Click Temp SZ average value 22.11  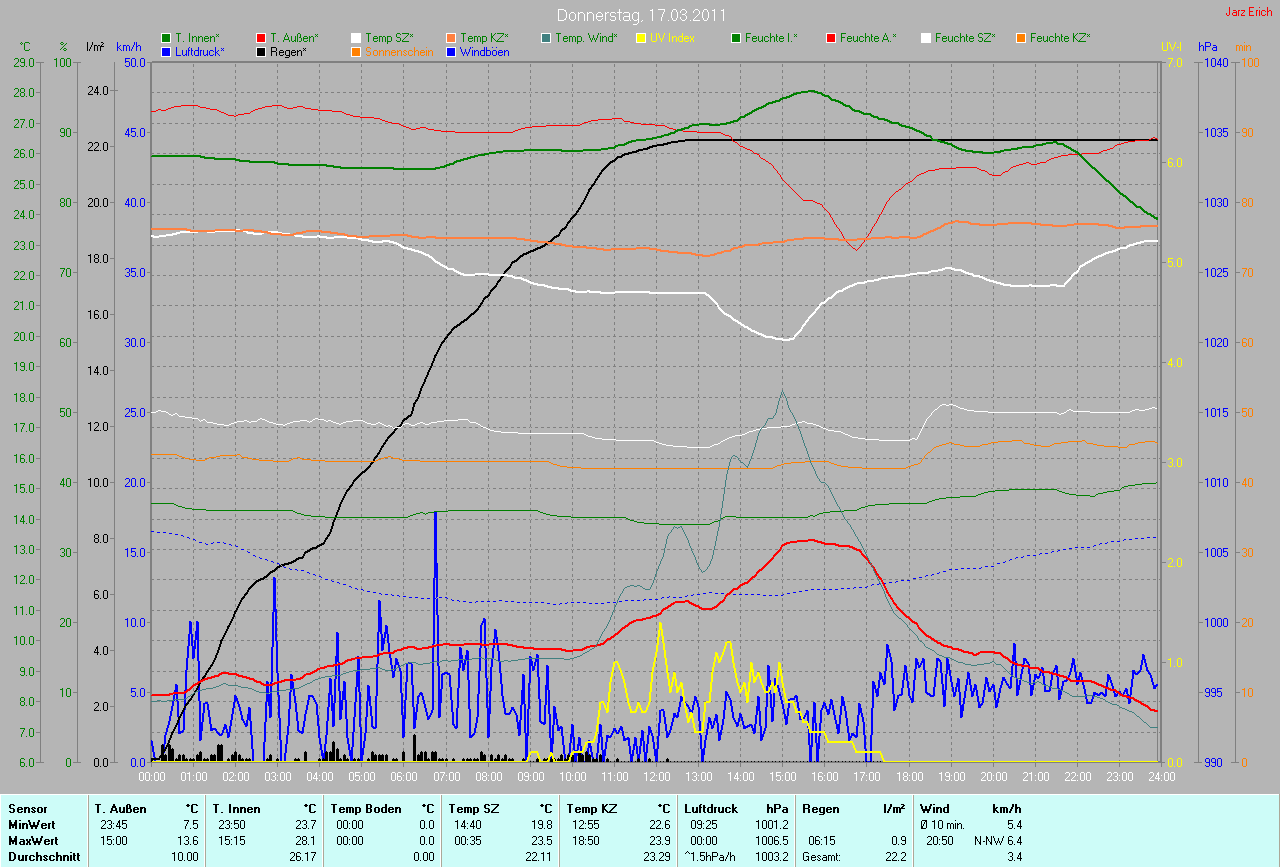tap(540, 857)
